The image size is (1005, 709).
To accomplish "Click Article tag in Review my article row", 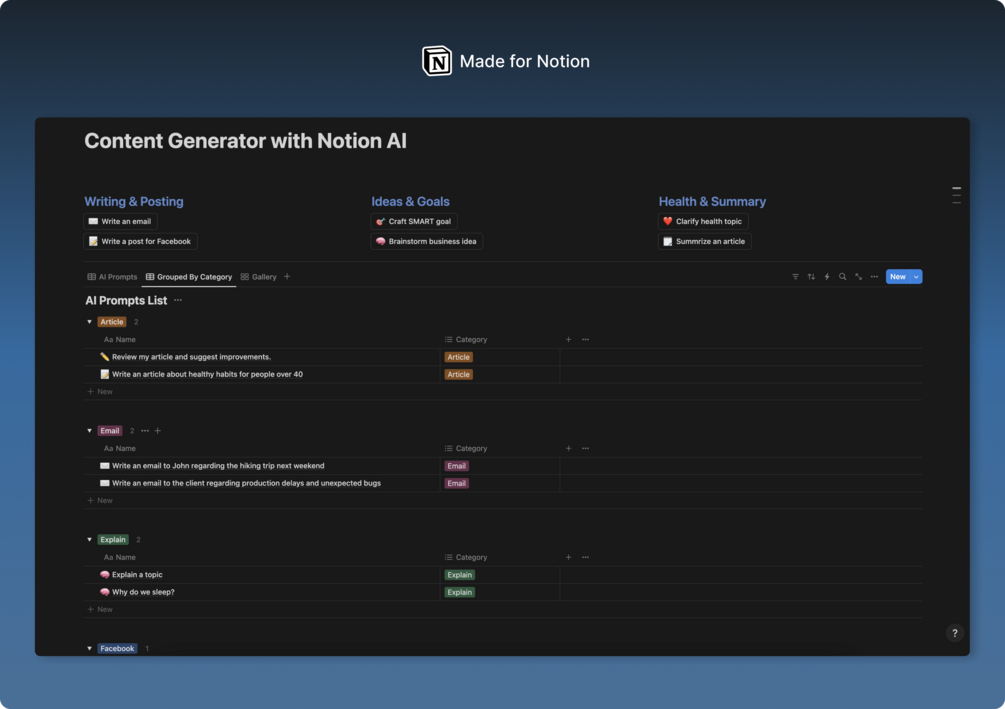I will tap(458, 357).
